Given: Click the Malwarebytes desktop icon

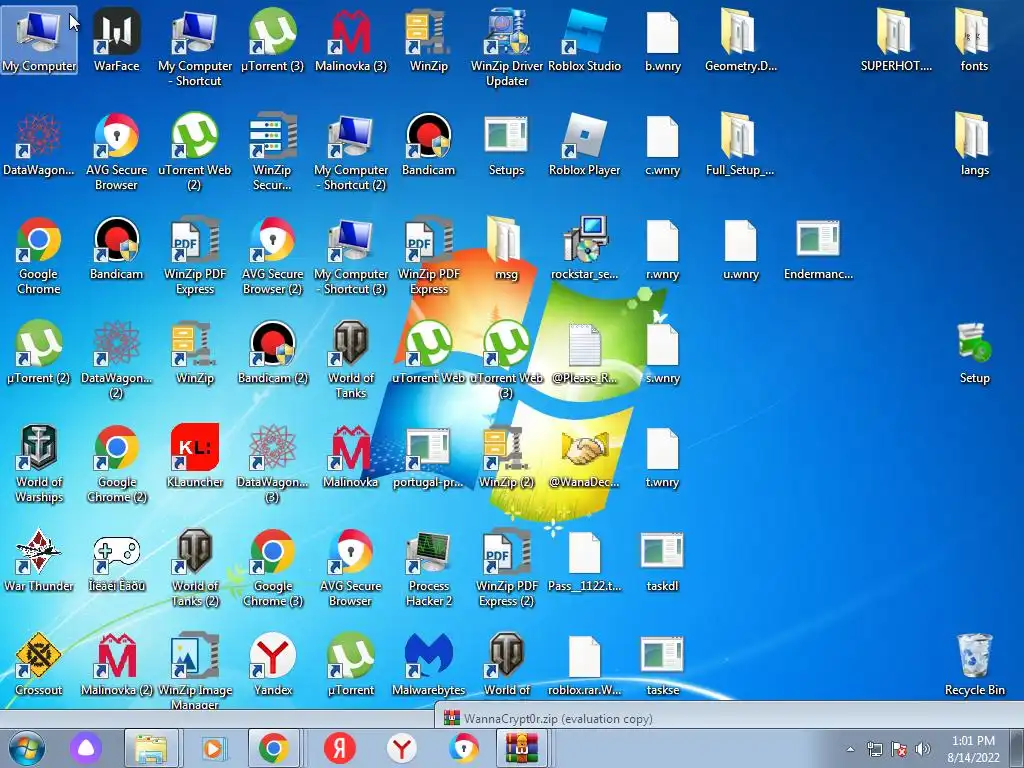Looking at the screenshot, I should tap(428, 664).
